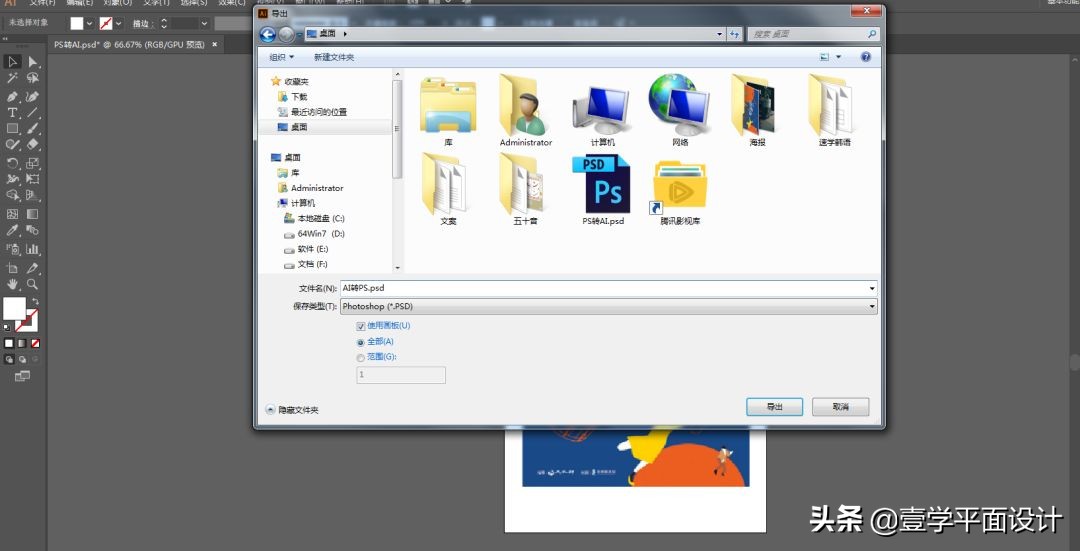Click the 新建文件夹 button
The image size is (1080, 551).
click(334, 57)
